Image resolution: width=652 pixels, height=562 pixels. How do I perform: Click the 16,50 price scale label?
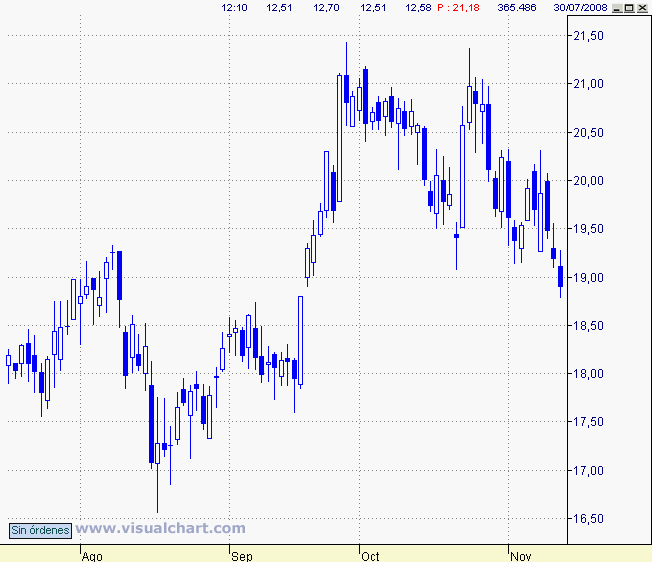(x=588, y=519)
